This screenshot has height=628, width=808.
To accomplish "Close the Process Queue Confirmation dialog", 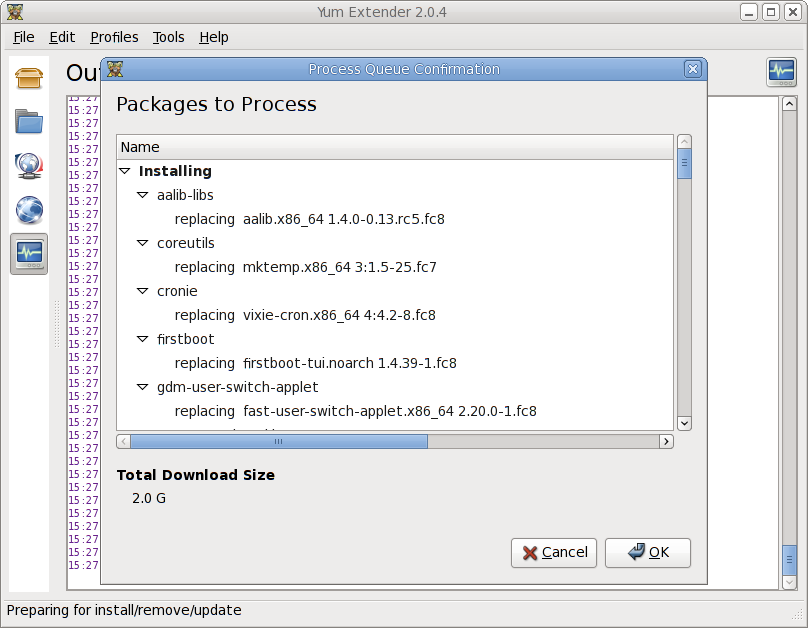I will click(693, 69).
